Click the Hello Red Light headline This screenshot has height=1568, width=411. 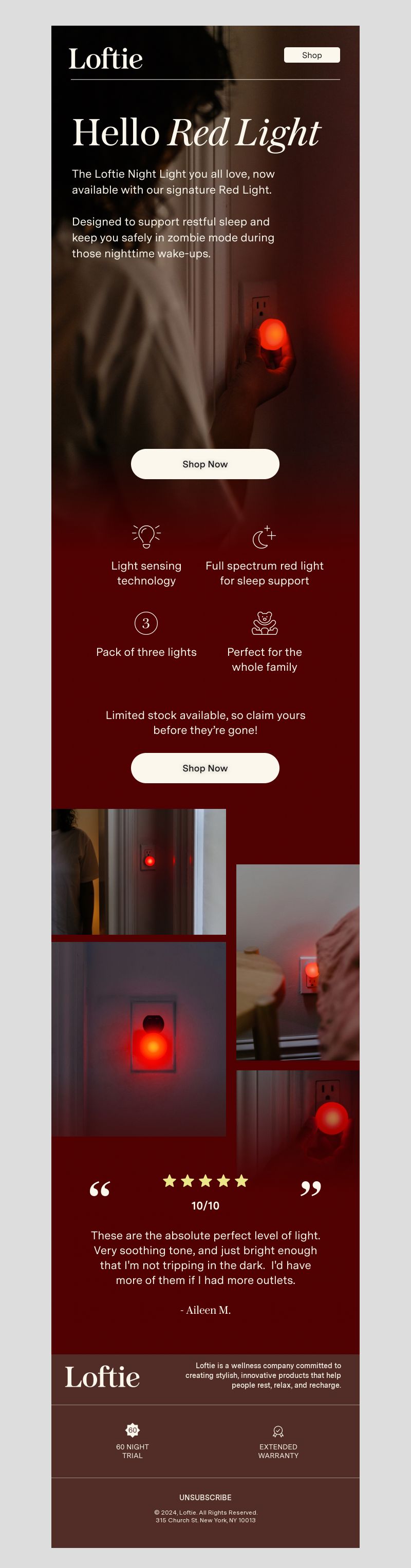click(x=196, y=132)
